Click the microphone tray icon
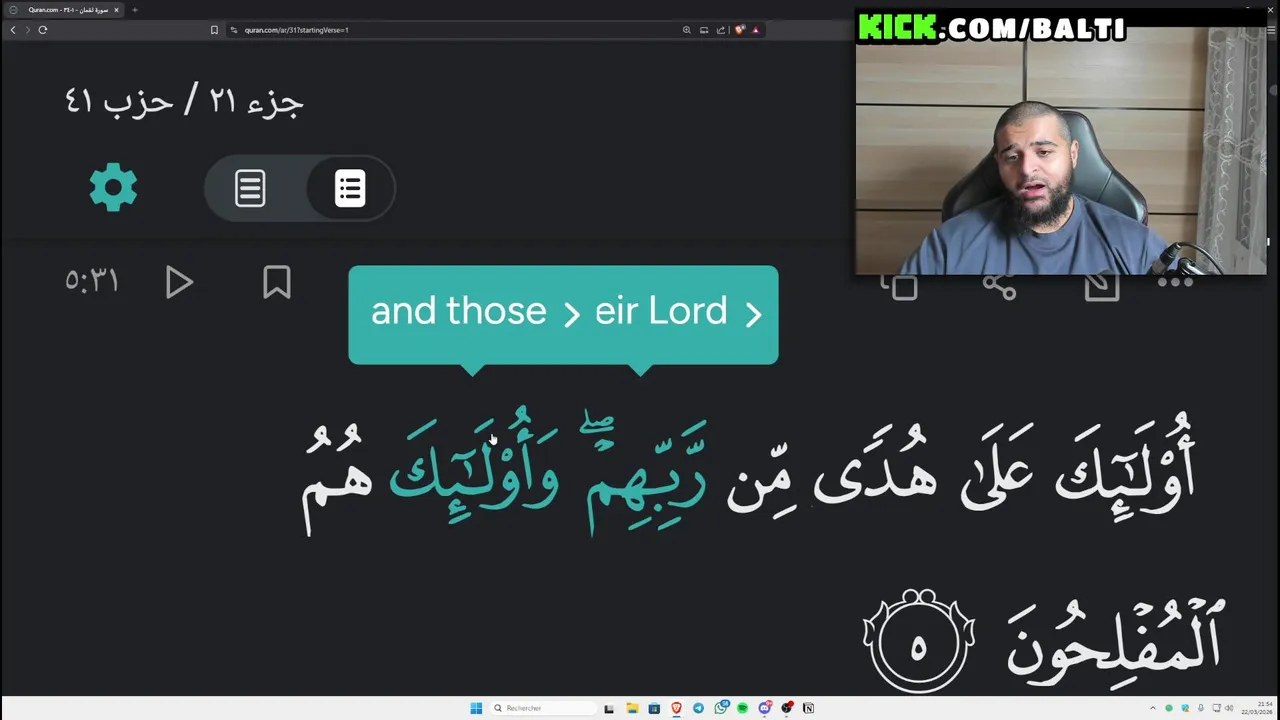This screenshot has width=1280, height=720. pos(1201,708)
